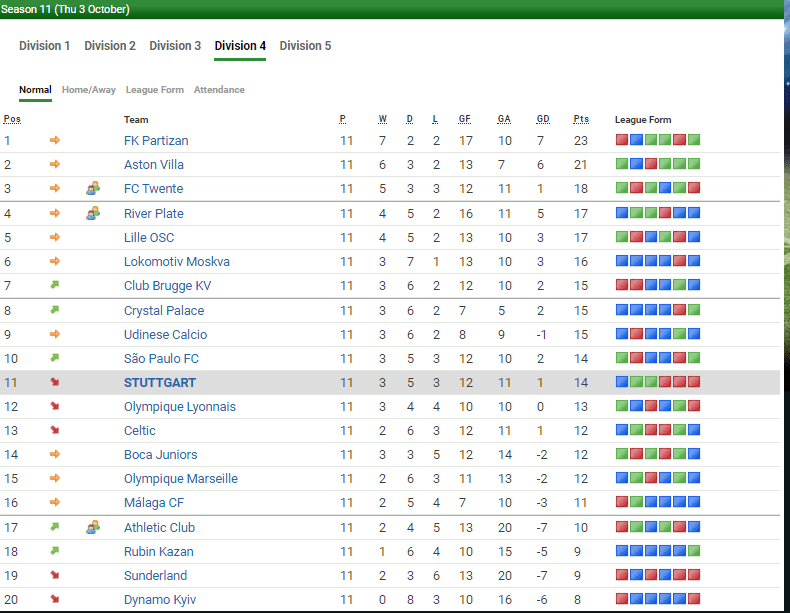The height and width of the screenshot is (613, 790).
Task: Select the Home/Away table view
Action: point(89,90)
